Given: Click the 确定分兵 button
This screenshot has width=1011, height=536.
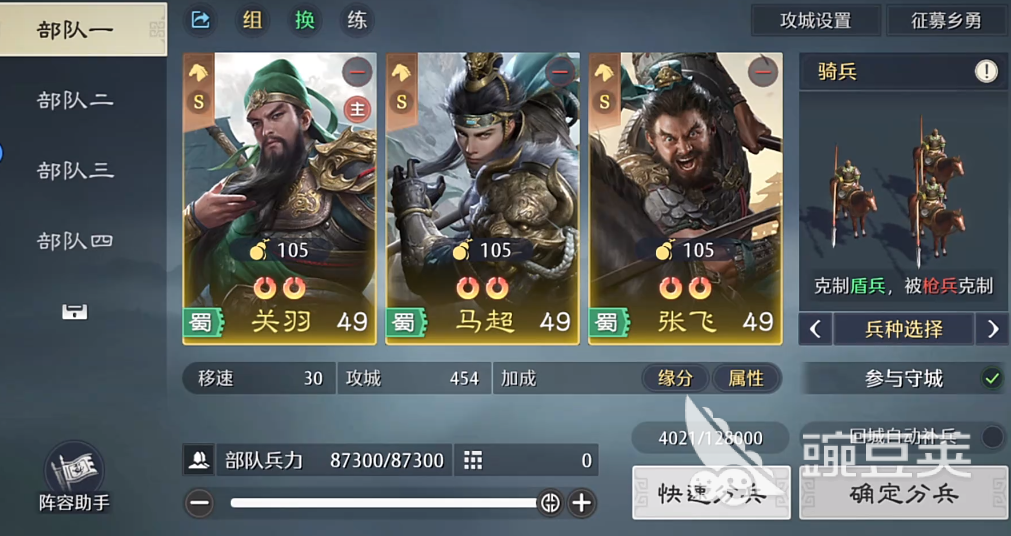Looking at the screenshot, I should (x=903, y=493).
